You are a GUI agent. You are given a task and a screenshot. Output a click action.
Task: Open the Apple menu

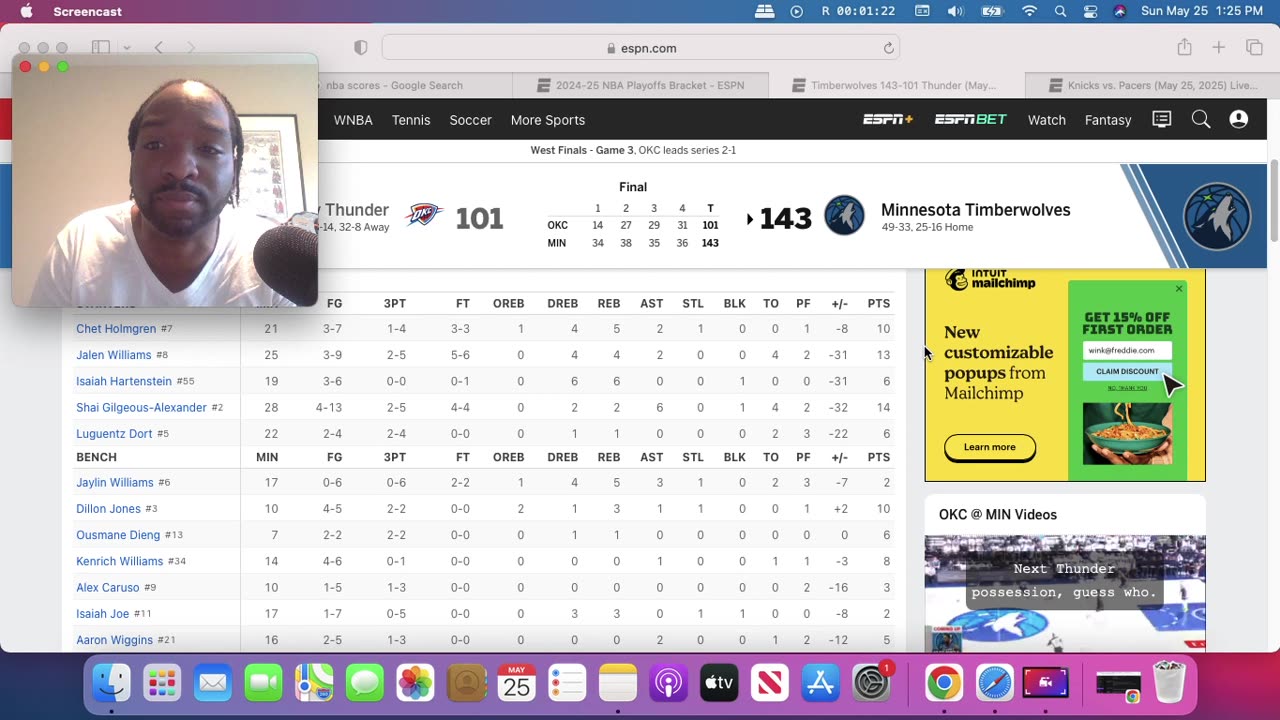[x=26, y=11]
